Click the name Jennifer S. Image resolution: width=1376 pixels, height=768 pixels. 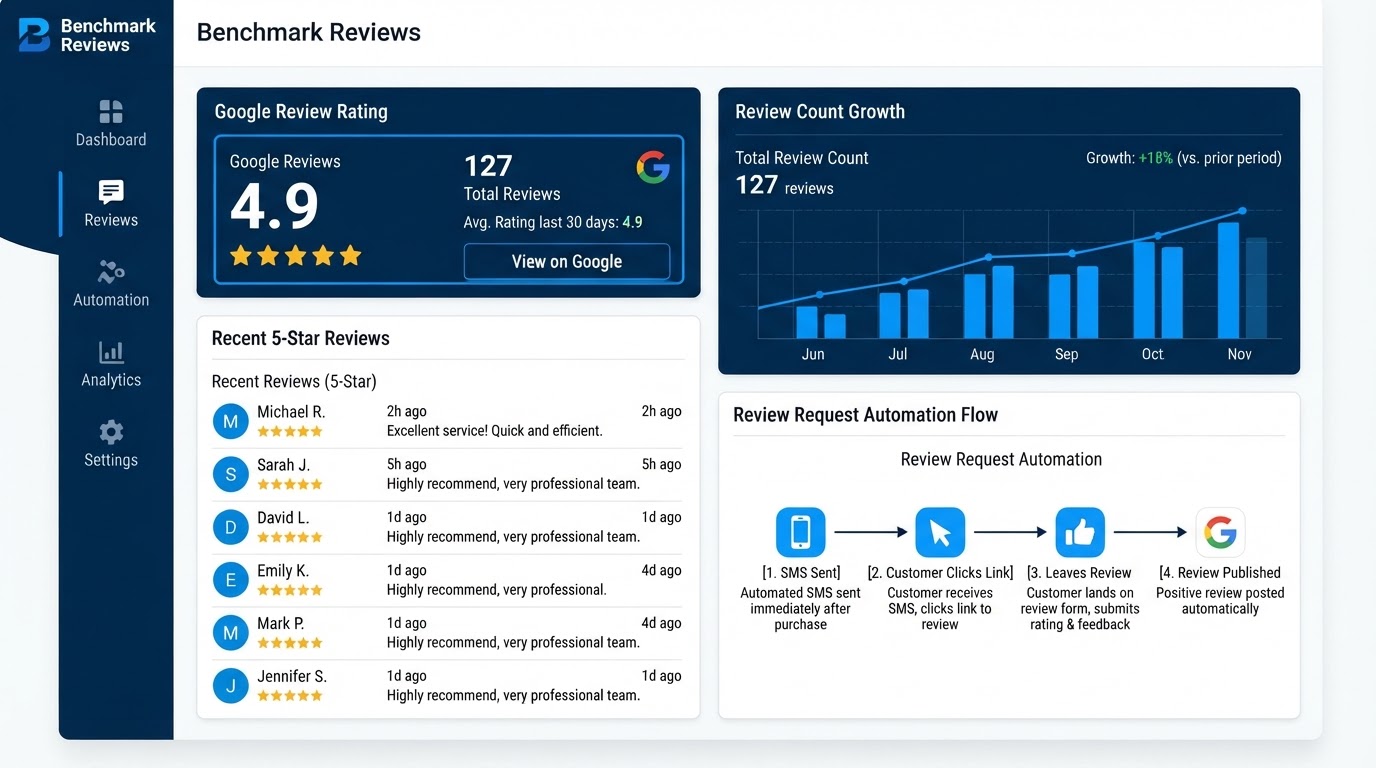292,676
